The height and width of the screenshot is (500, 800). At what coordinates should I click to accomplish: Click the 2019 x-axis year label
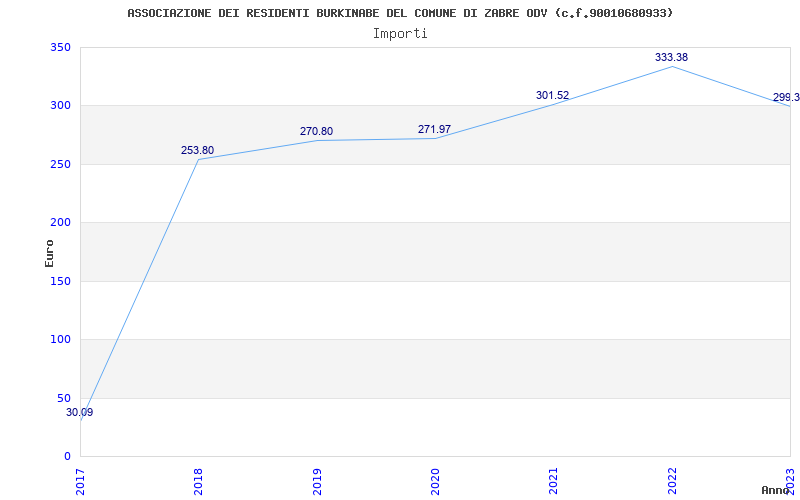[317, 482]
